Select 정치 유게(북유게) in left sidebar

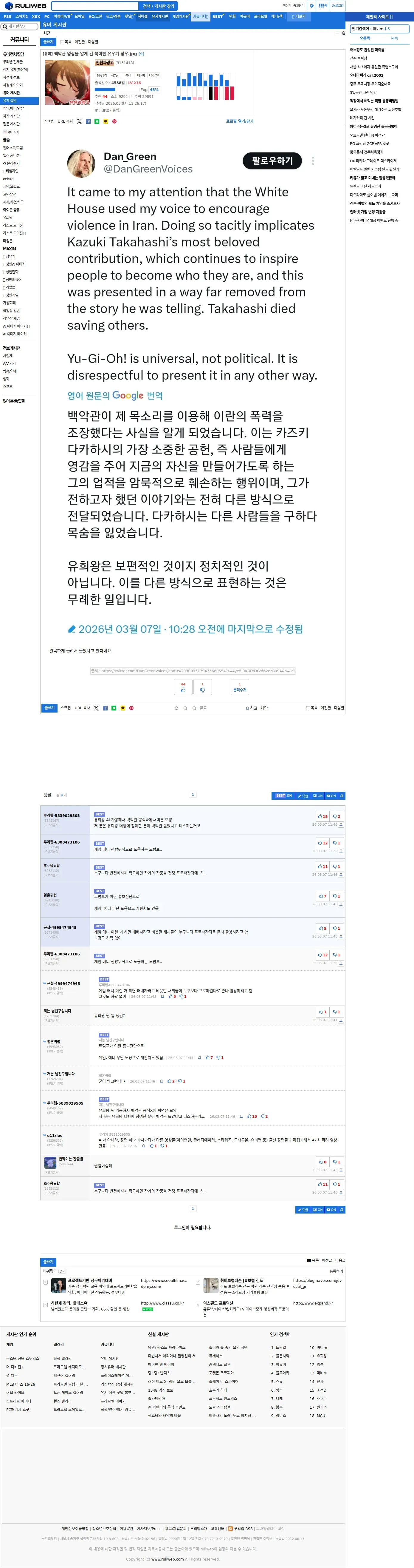[x=15, y=70]
